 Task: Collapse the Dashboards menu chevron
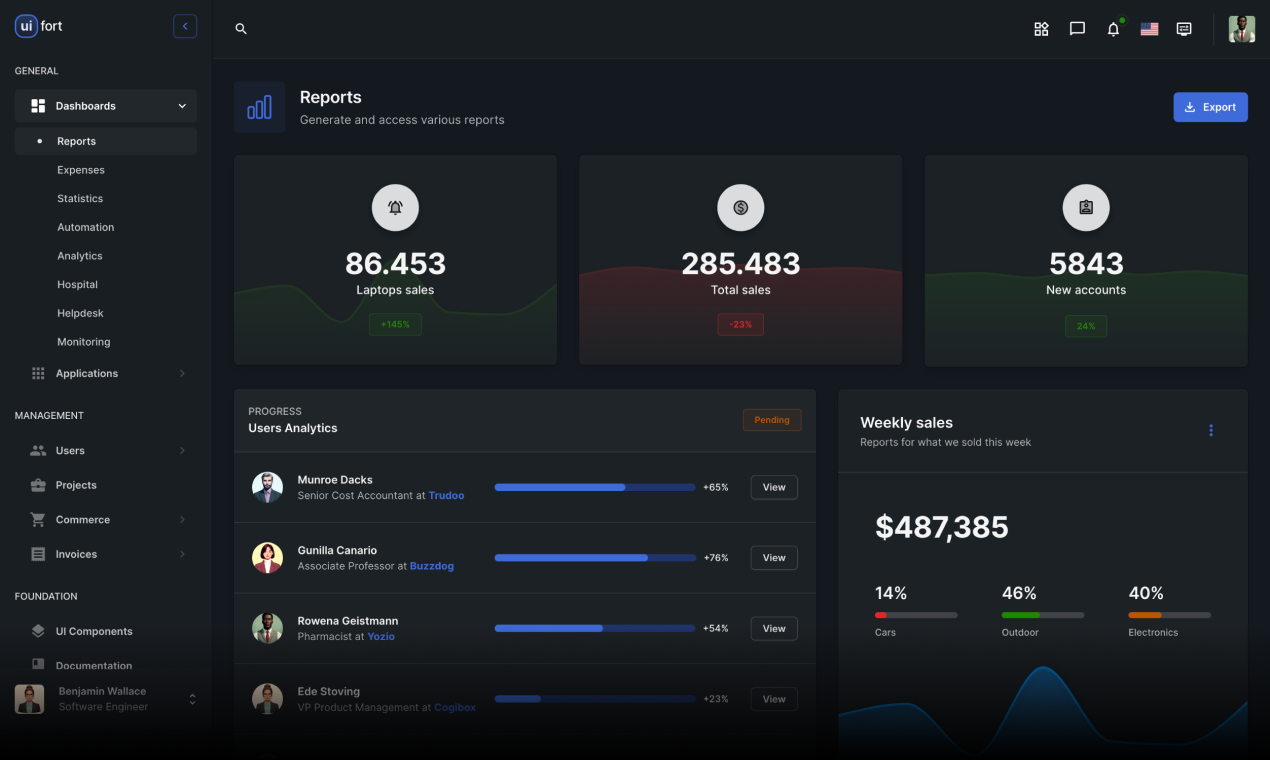[182, 106]
